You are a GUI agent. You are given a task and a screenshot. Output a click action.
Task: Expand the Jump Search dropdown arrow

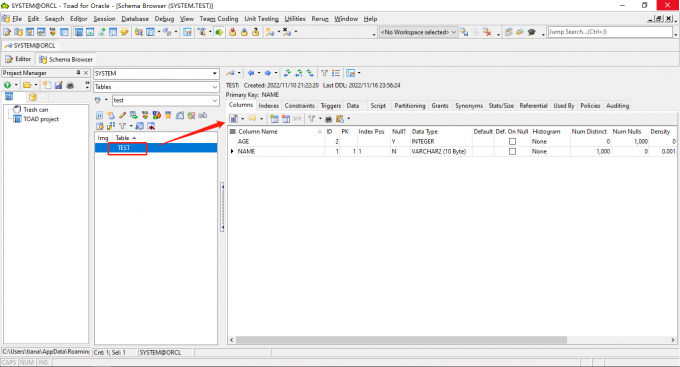675,34
